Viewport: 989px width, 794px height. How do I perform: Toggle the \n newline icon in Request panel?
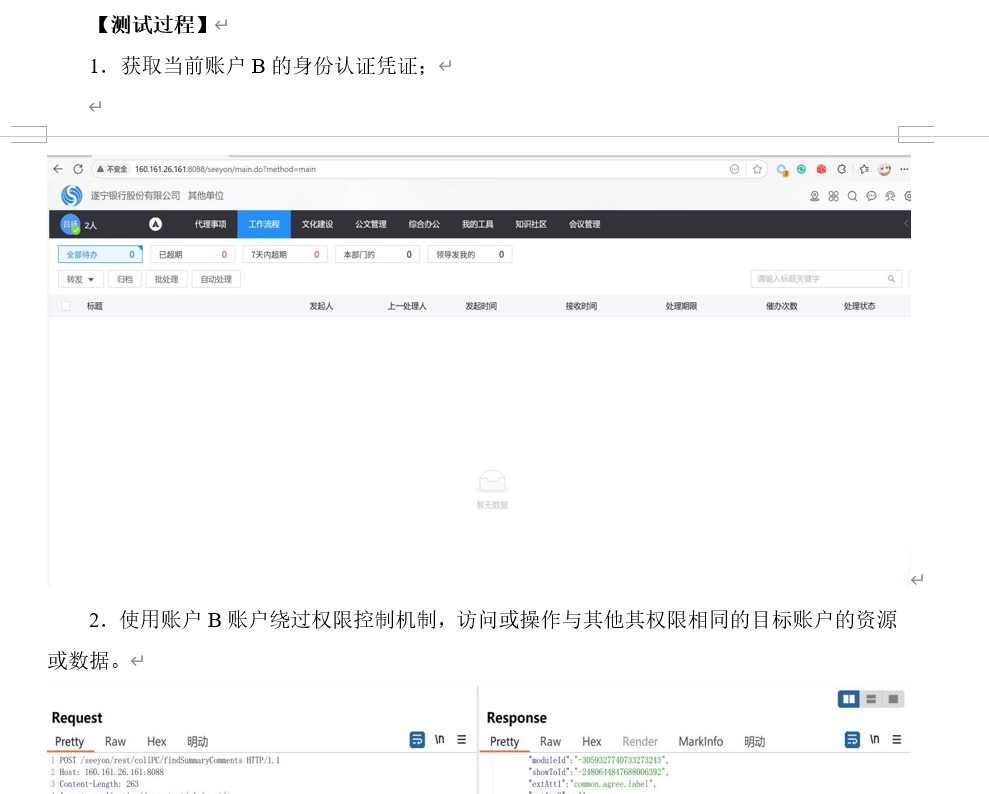440,739
